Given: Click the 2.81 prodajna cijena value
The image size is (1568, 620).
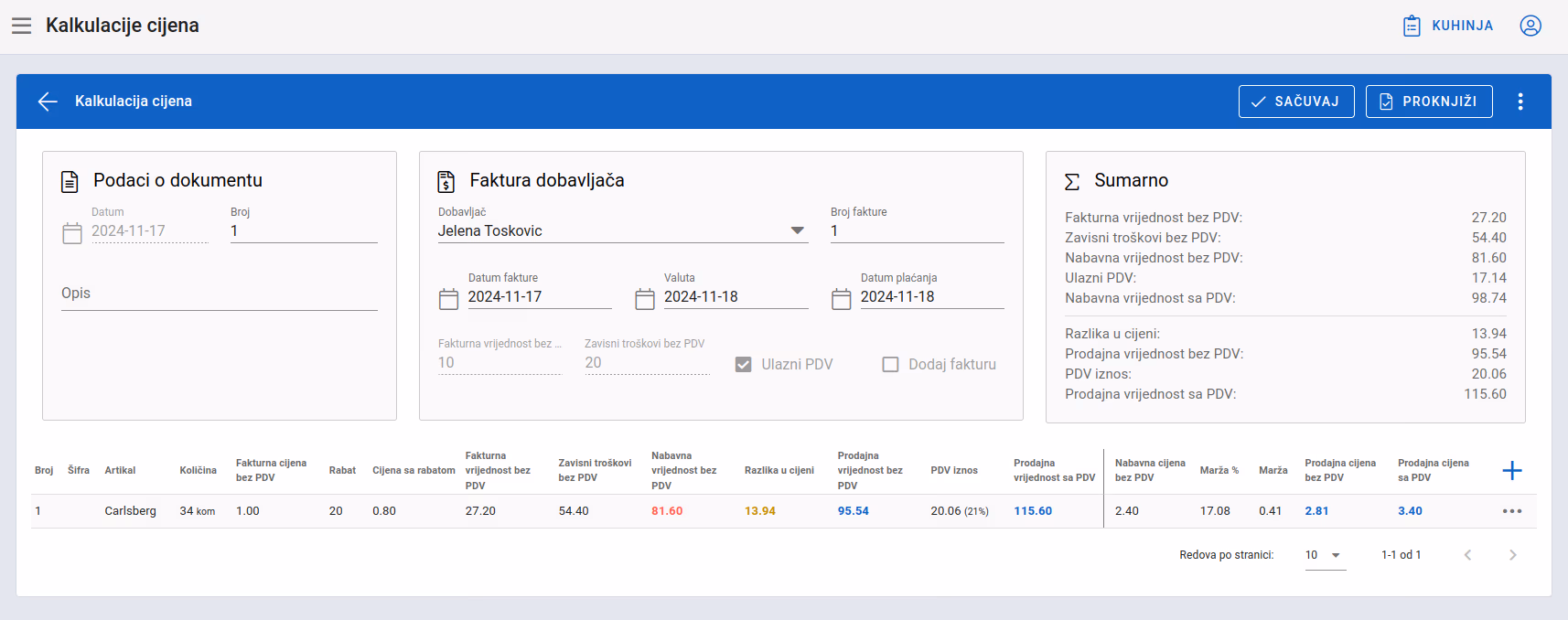Looking at the screenshot, I should 1316,511.
